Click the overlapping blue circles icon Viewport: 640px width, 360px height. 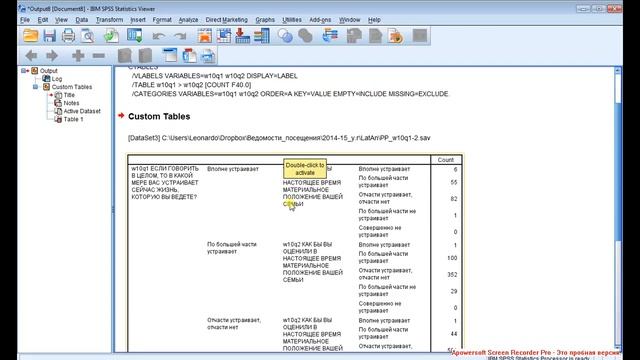285,36
